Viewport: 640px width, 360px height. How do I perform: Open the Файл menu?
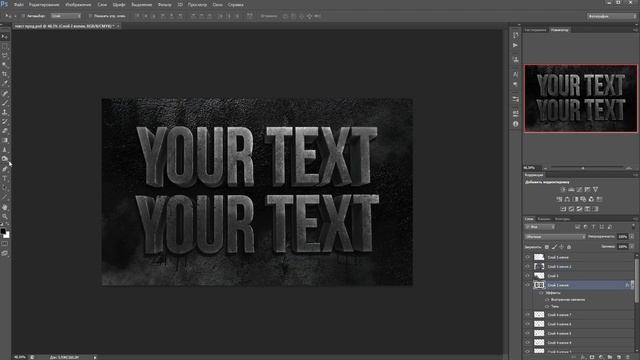pyautogui.click(x=19, y=5)
